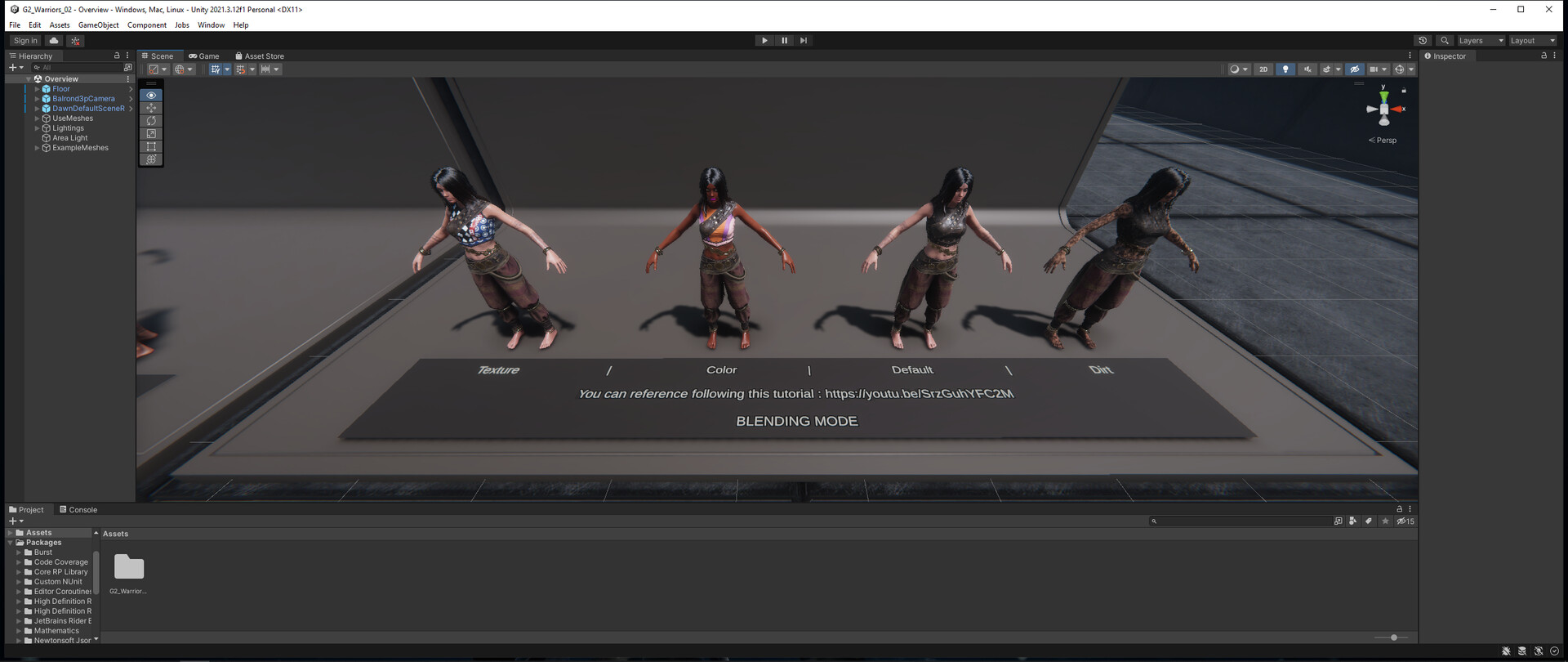
Task: Select the Transform tool
Action: [151, 159]
